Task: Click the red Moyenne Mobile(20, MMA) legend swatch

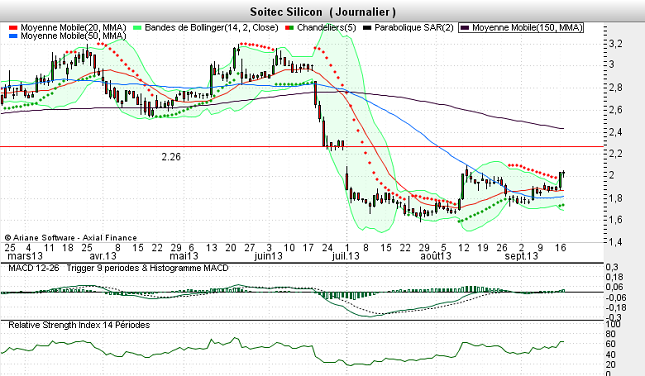Action: click(13, 28)
